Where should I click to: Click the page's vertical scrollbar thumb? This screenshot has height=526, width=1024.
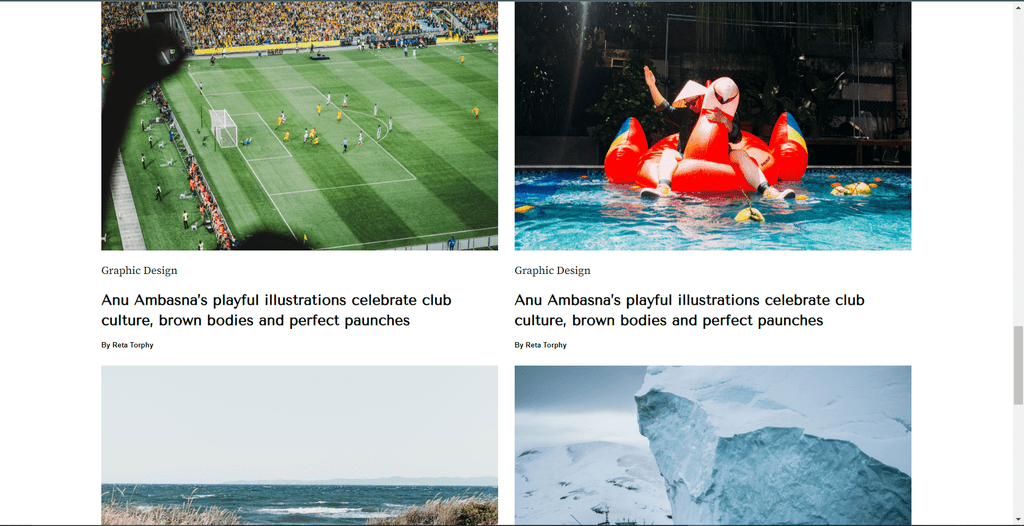(x=1018, y=365)
